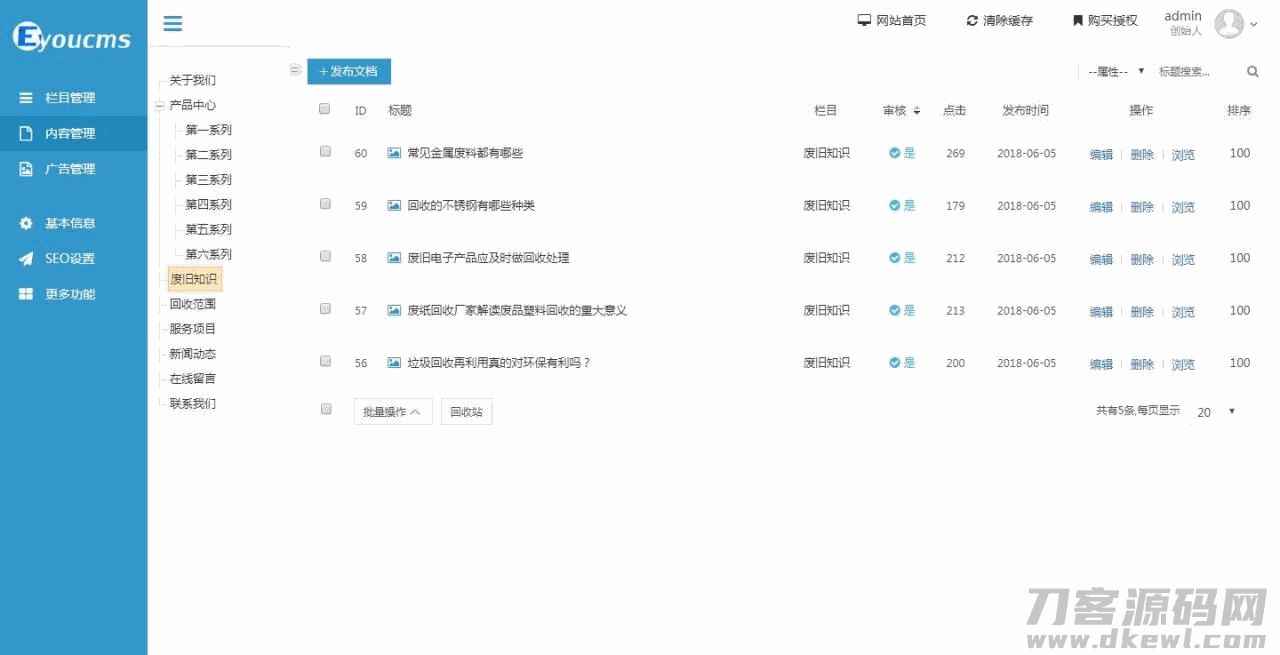Tick the select-all checkbox in table header
The height and width of the screenshot is (655, 1280).
coord(324,109)
